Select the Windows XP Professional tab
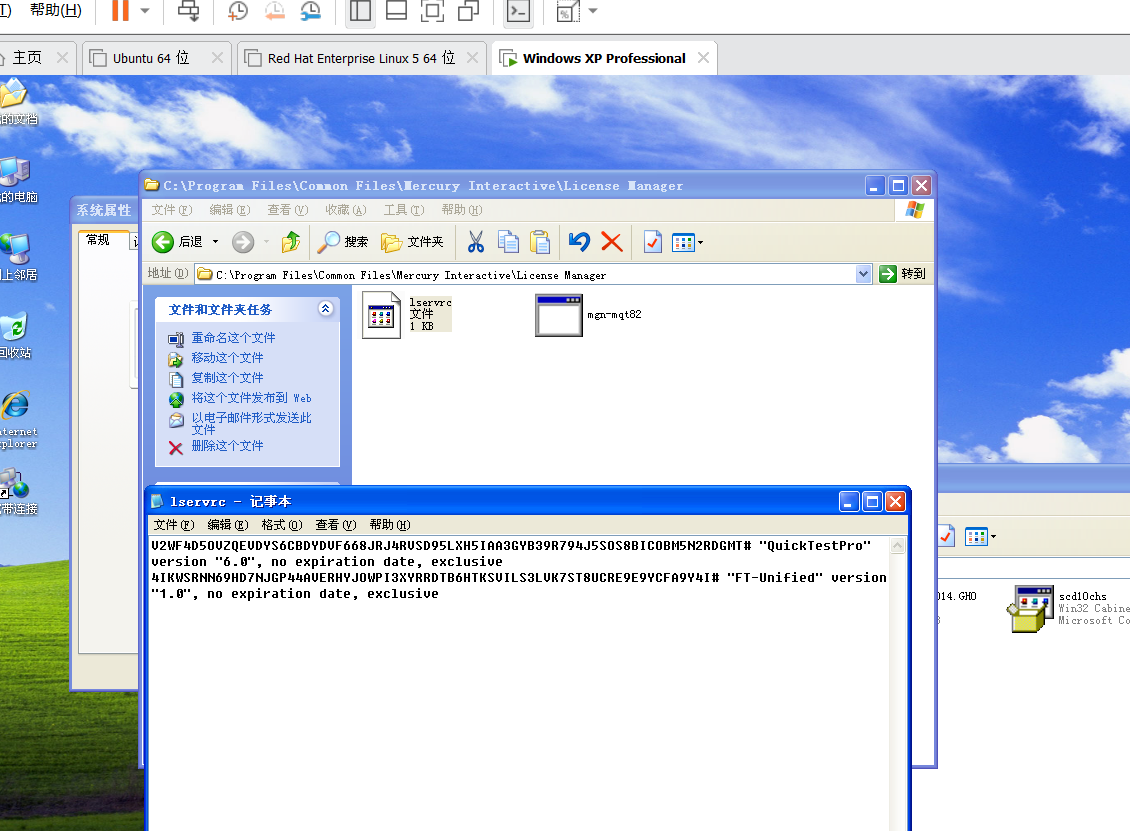The height and width of the screenshot is (831, 1130). click(604, 58)
